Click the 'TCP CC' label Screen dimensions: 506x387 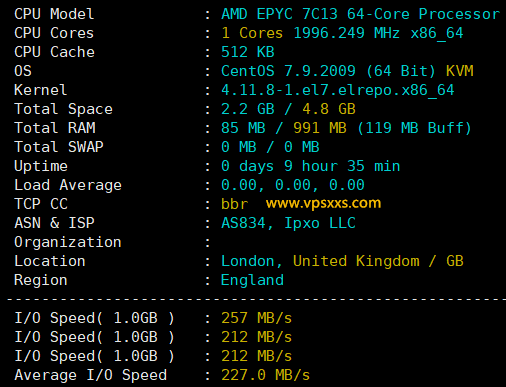41,204
